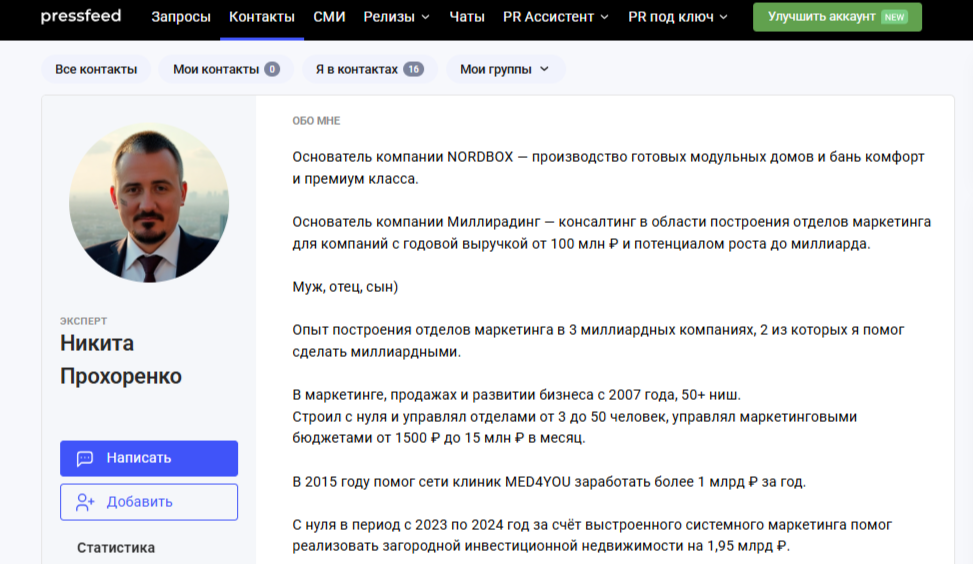The width and height of the screenshot is (973, 564).
Task: Select the Мои контакты filter
Action: 226,69
